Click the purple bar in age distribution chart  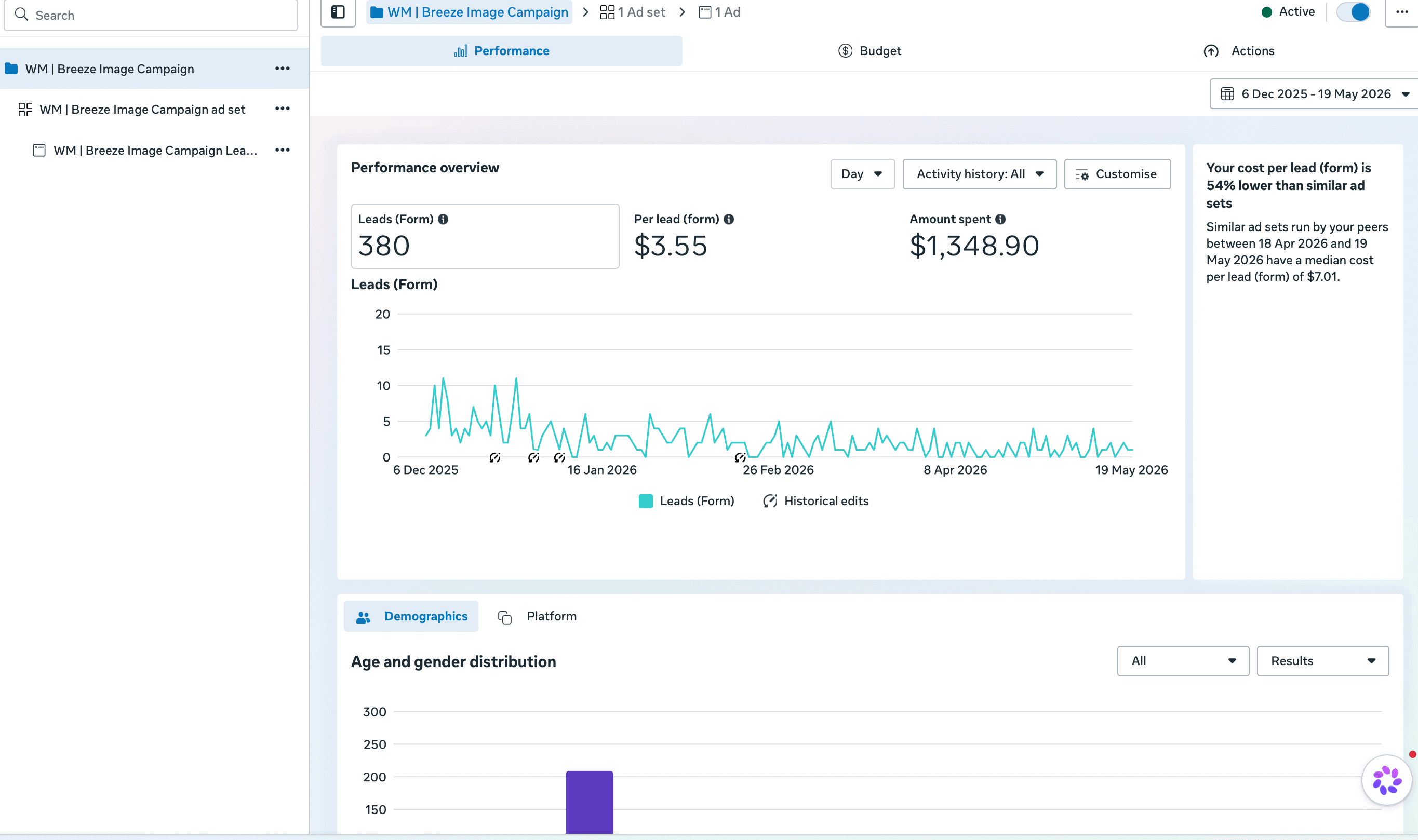(590, 802)
